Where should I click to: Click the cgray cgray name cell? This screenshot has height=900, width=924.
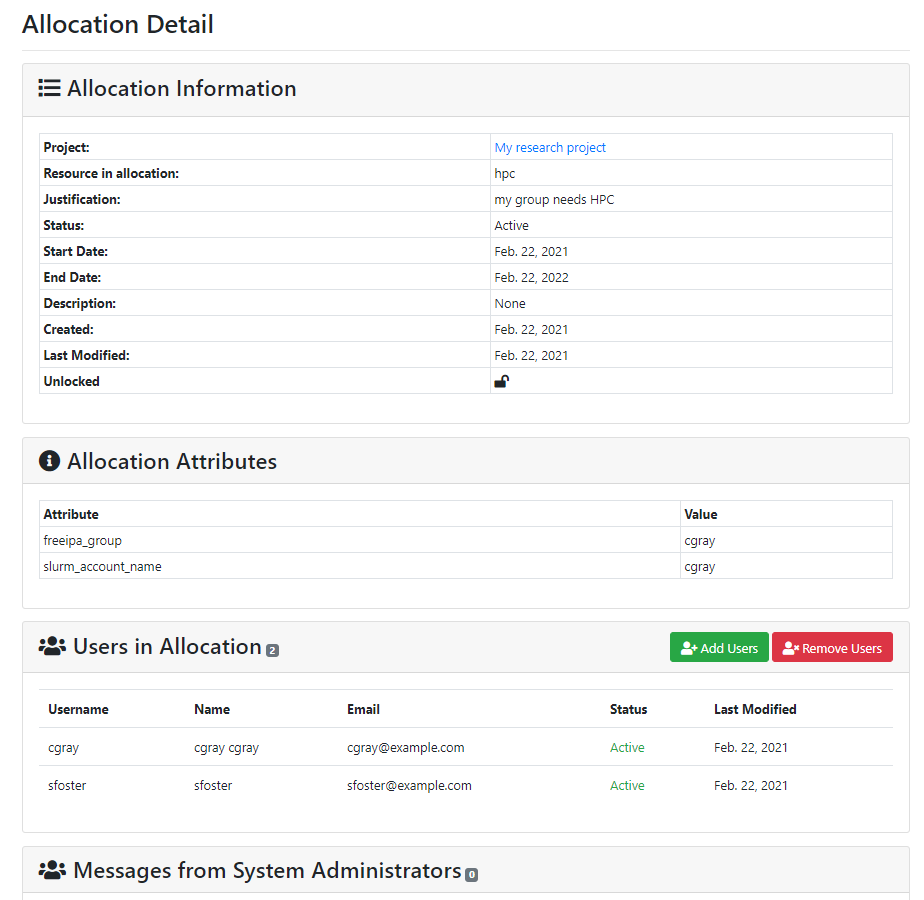[x=226, y=747]
